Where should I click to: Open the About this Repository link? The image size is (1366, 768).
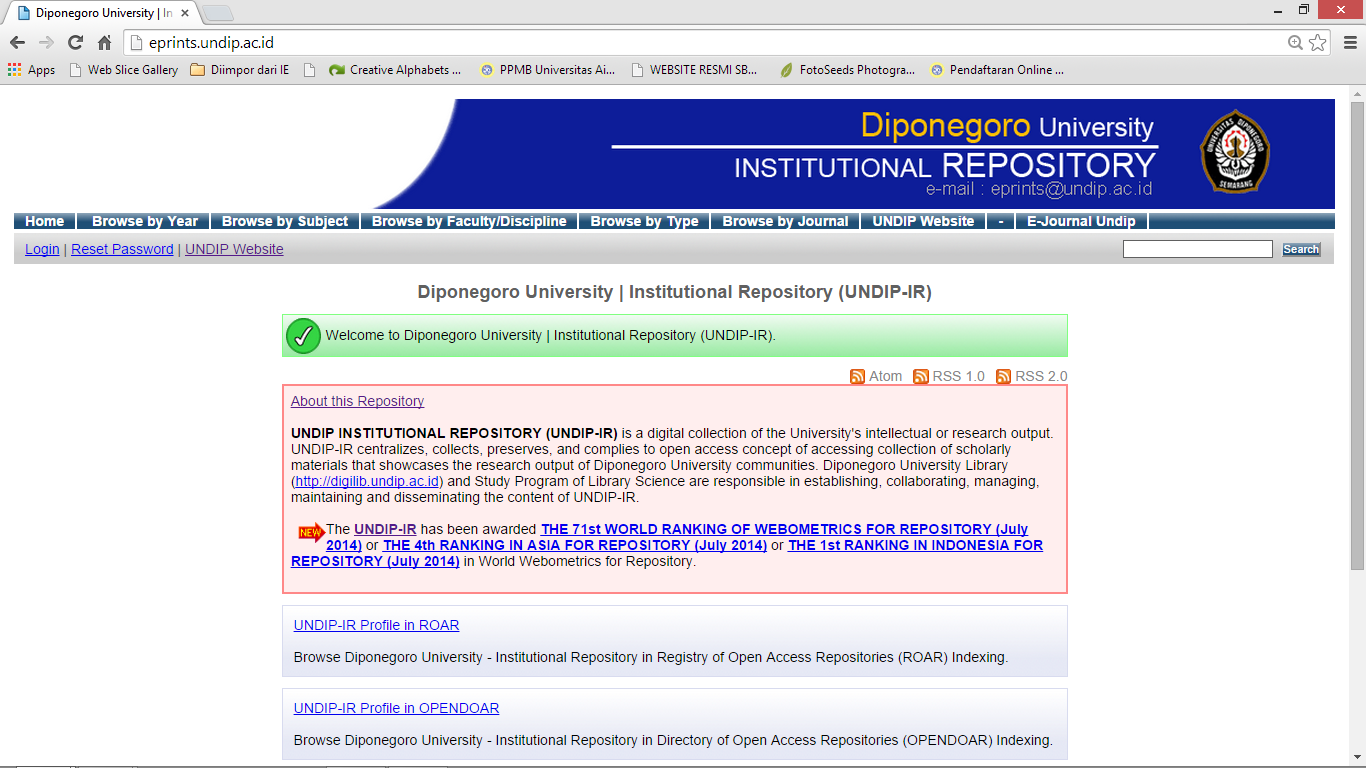click(x=357, y=401)
